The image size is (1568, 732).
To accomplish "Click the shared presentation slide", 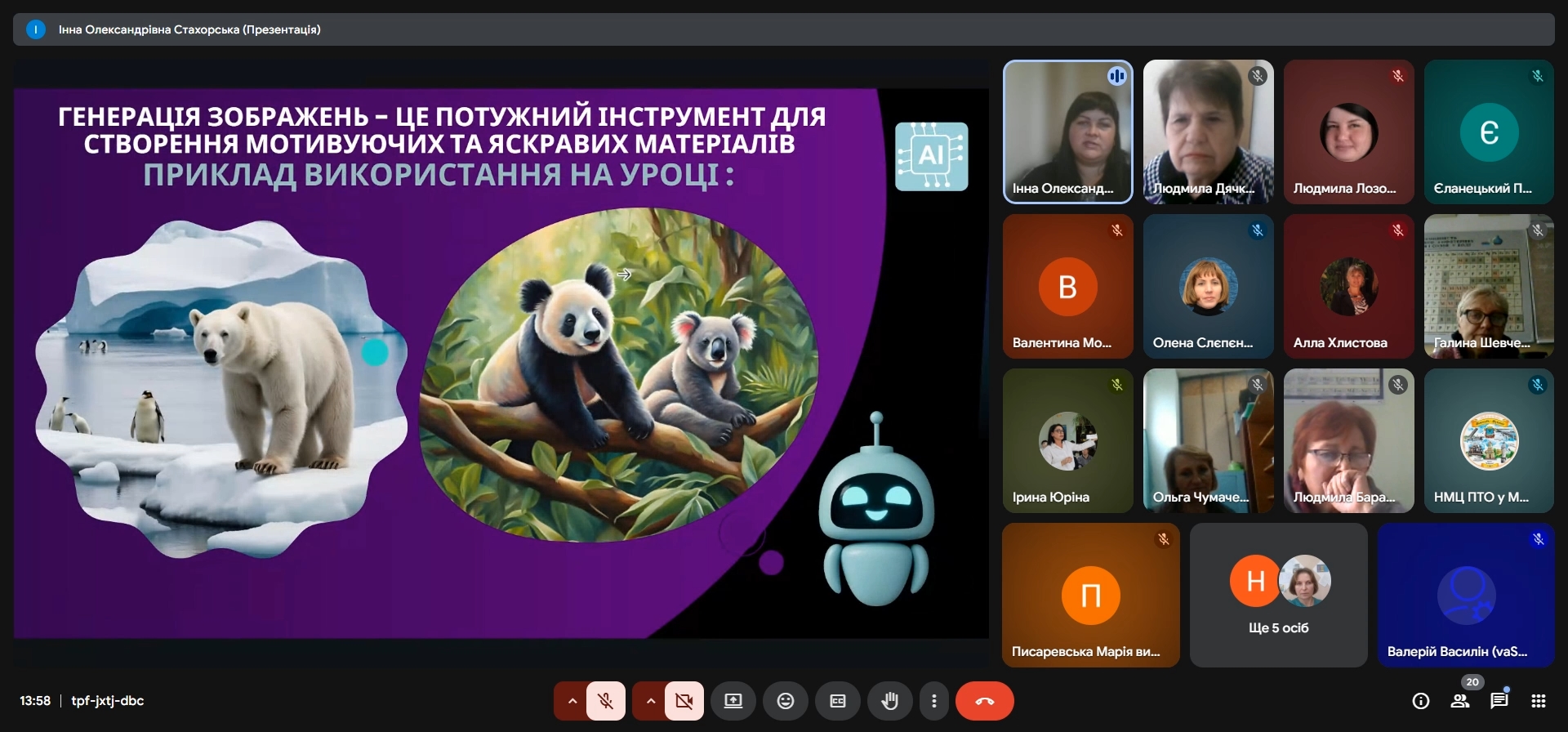I will [501, 363].
